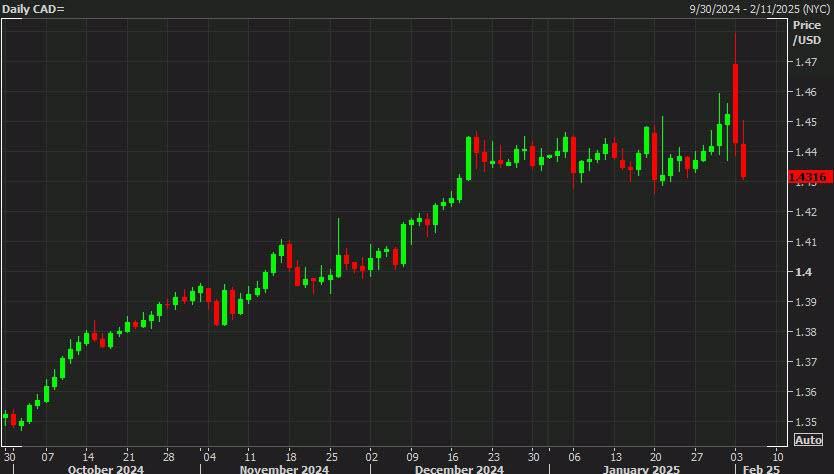834x474 pixels.
Task: Click the 1.47 price axis label
Action: tap(806, 62)
